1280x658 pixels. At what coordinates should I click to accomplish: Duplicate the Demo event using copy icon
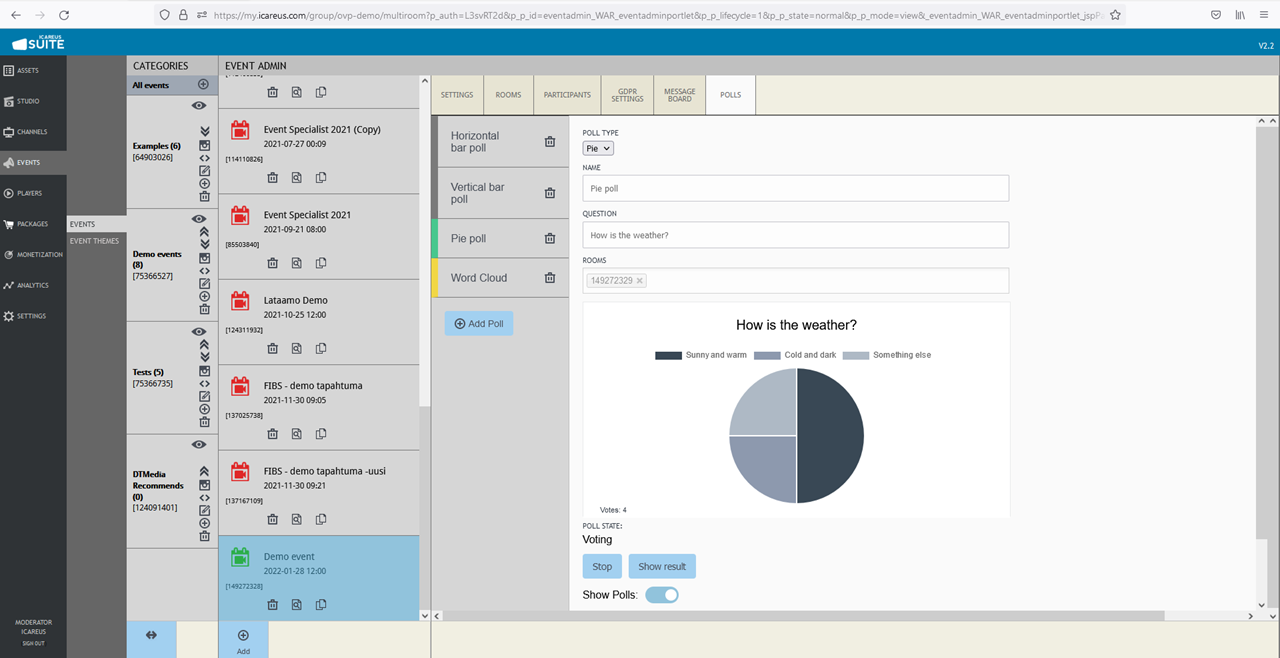pyautogui.click(x=321, y=605)
